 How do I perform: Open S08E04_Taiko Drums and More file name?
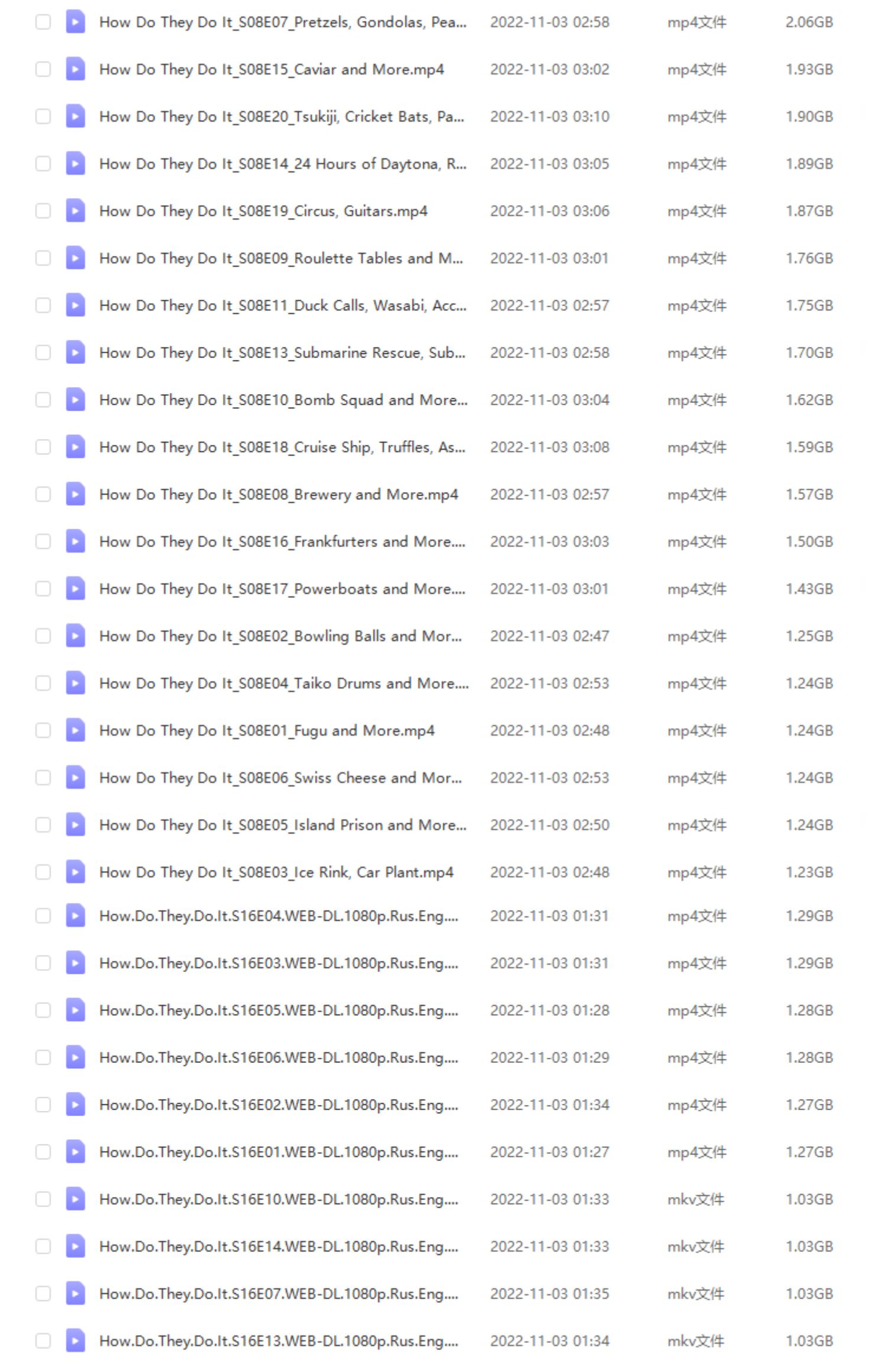[284, 684]
